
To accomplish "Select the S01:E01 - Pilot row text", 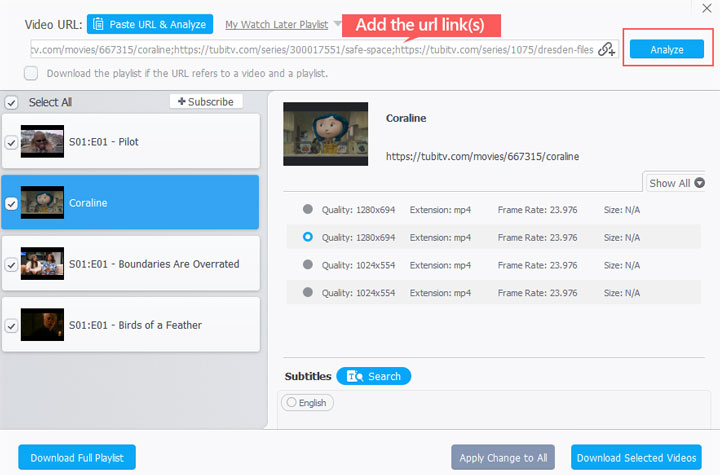I will (x=104, y=142).
